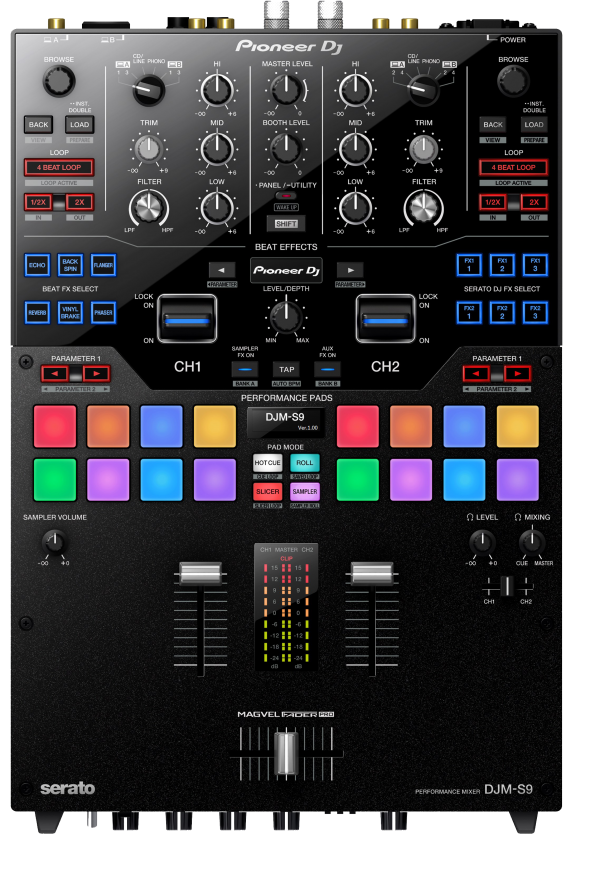600x869 pixels.
Task: Click the right deck LOAD button
Action: click(x=534, y=125)
